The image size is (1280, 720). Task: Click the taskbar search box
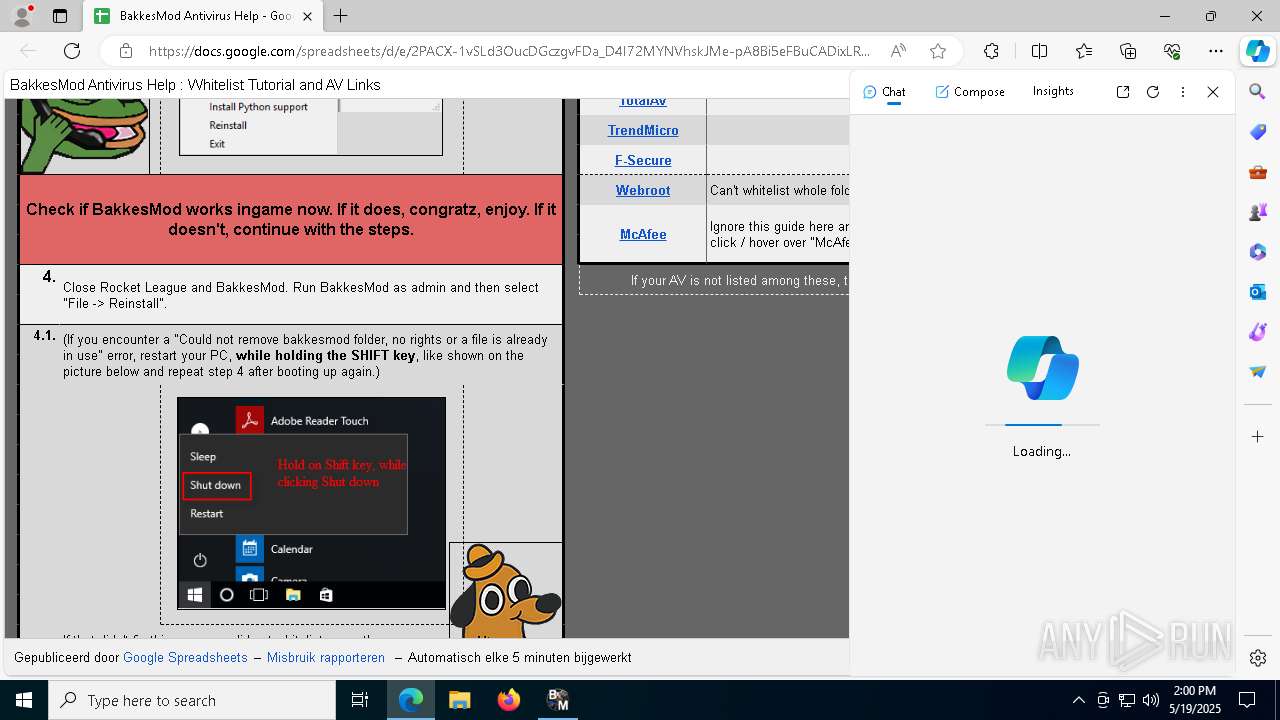(192, 700)
